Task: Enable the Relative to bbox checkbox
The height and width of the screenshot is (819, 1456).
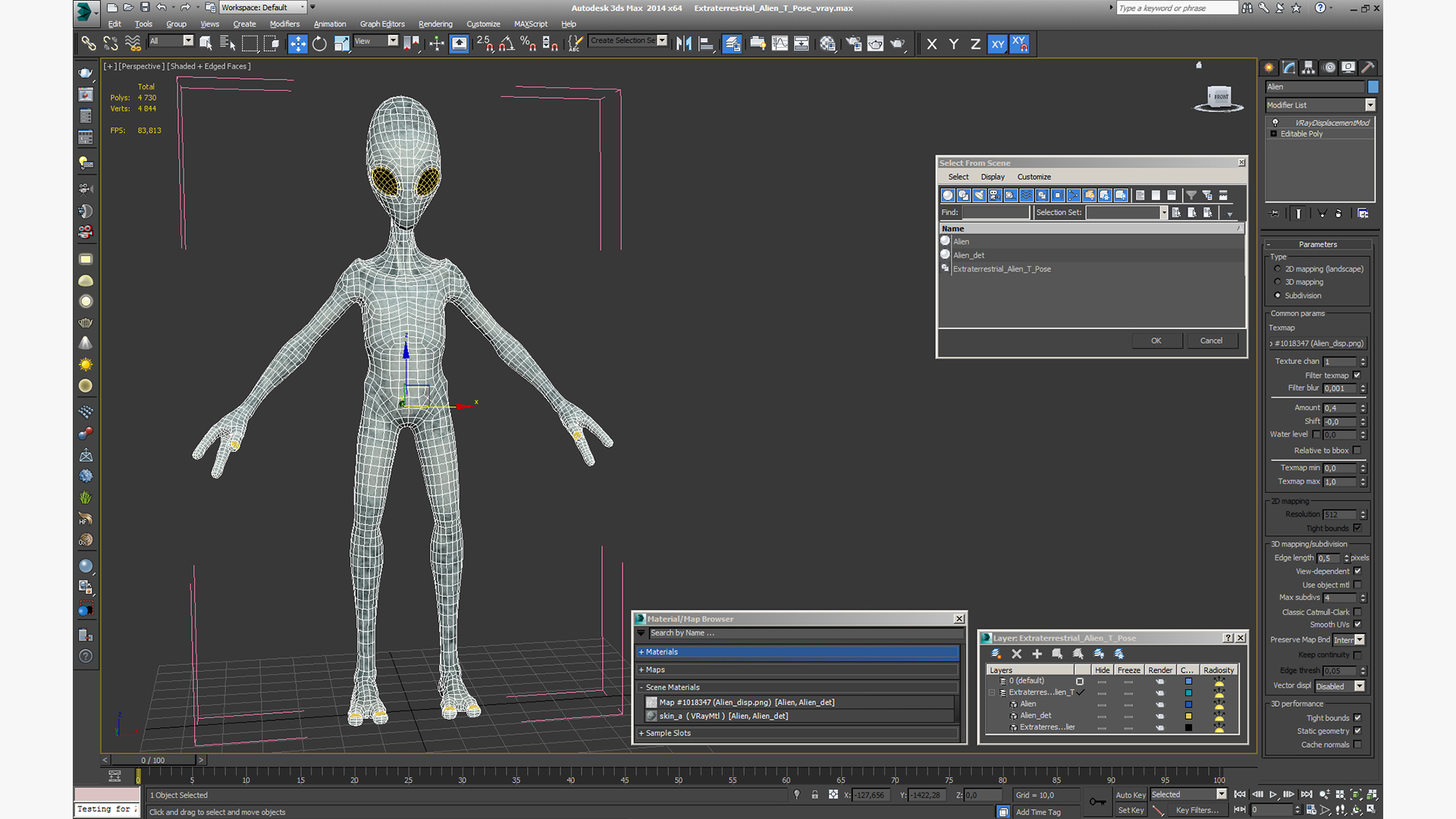Action: click(1357, 450)
